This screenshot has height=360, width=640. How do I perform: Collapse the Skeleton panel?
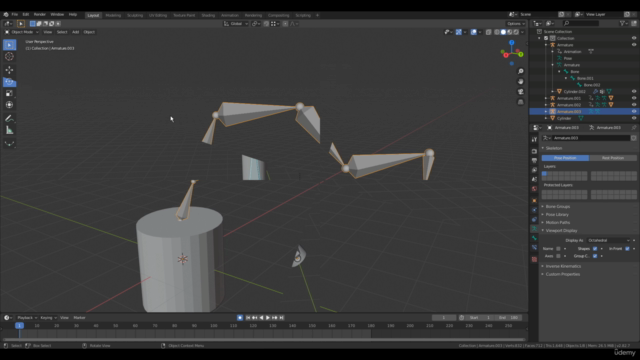coord(553,148)
